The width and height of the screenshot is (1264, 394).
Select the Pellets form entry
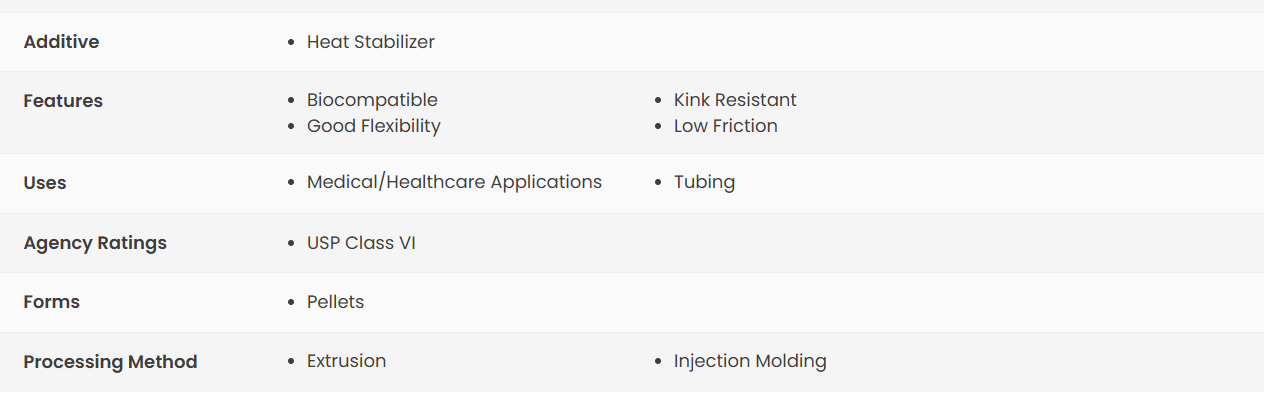point(336,302)
